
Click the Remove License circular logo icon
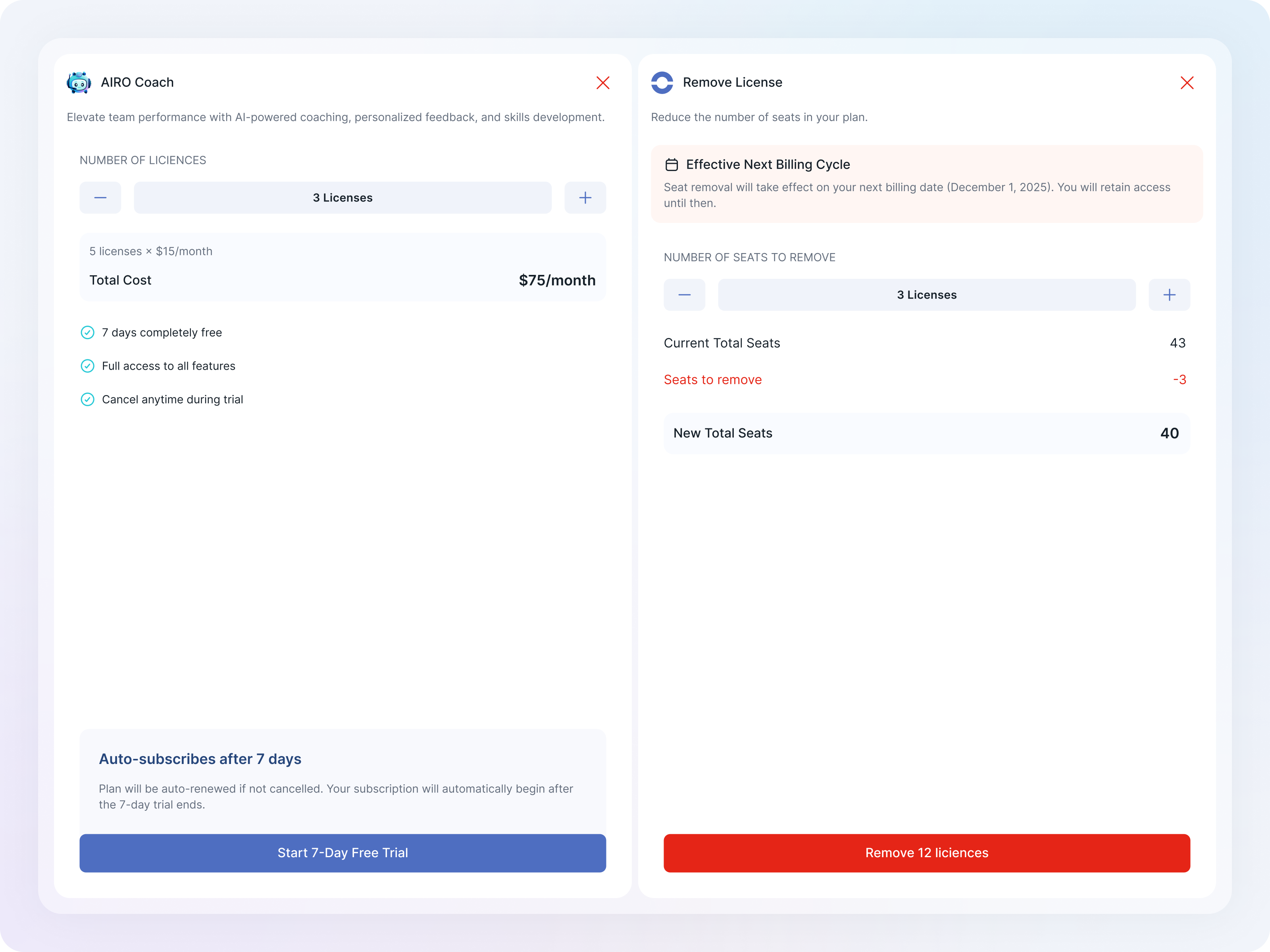click(662, 83)
